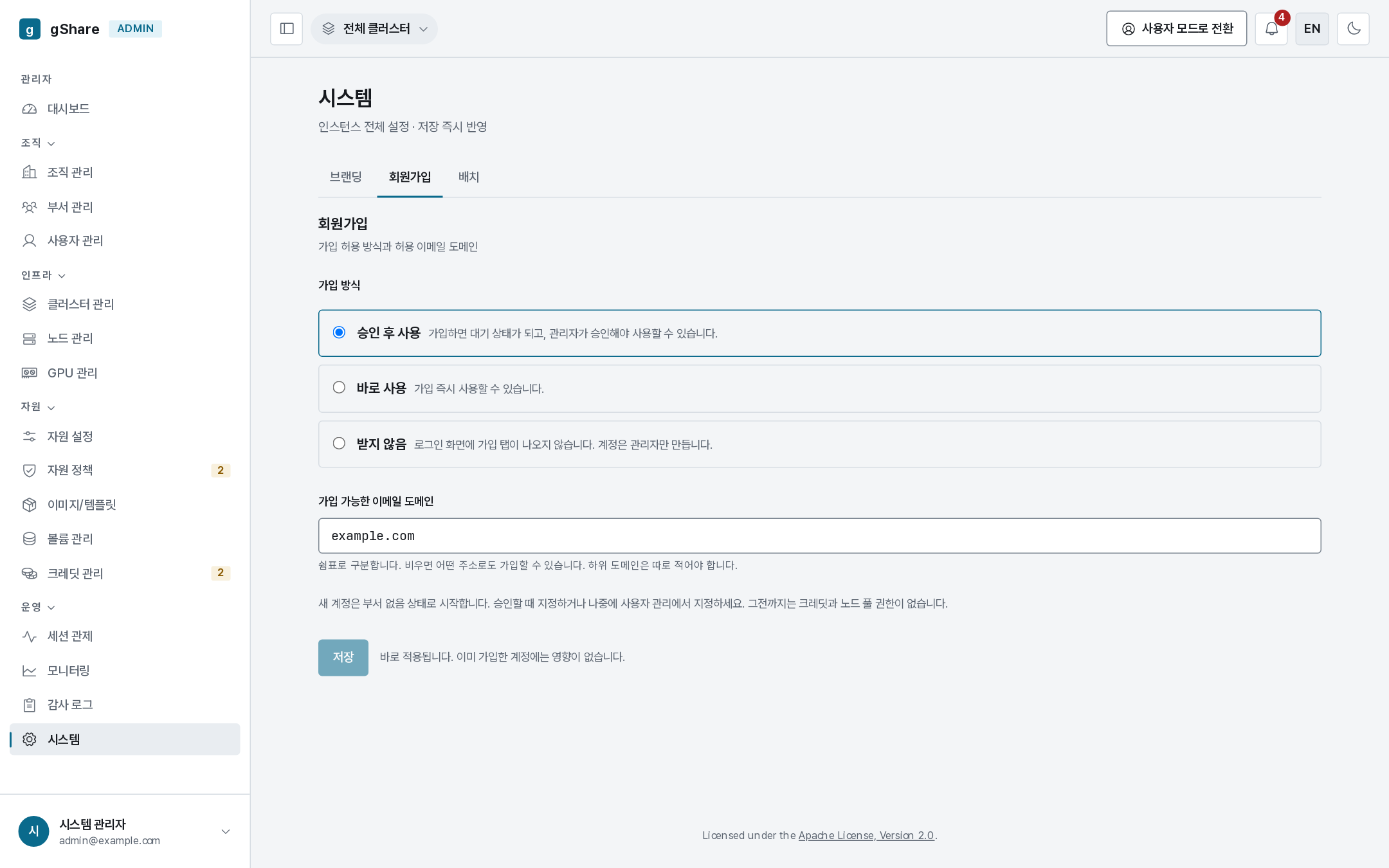The height and width of the screenshot is (868, 1389).
Task: Click the 저장 button
Action: 343,657
